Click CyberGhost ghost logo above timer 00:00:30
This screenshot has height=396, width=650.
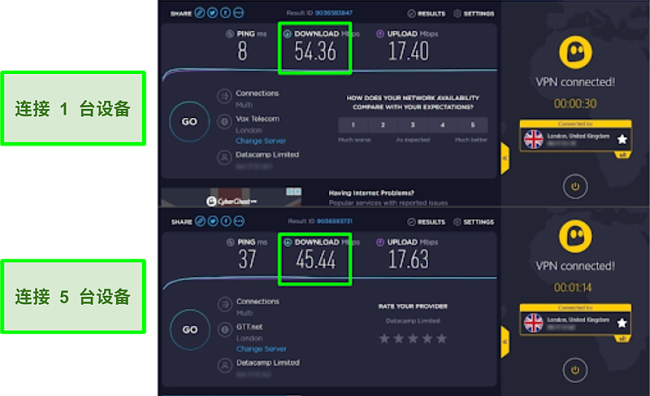click(x=575, y=52)
